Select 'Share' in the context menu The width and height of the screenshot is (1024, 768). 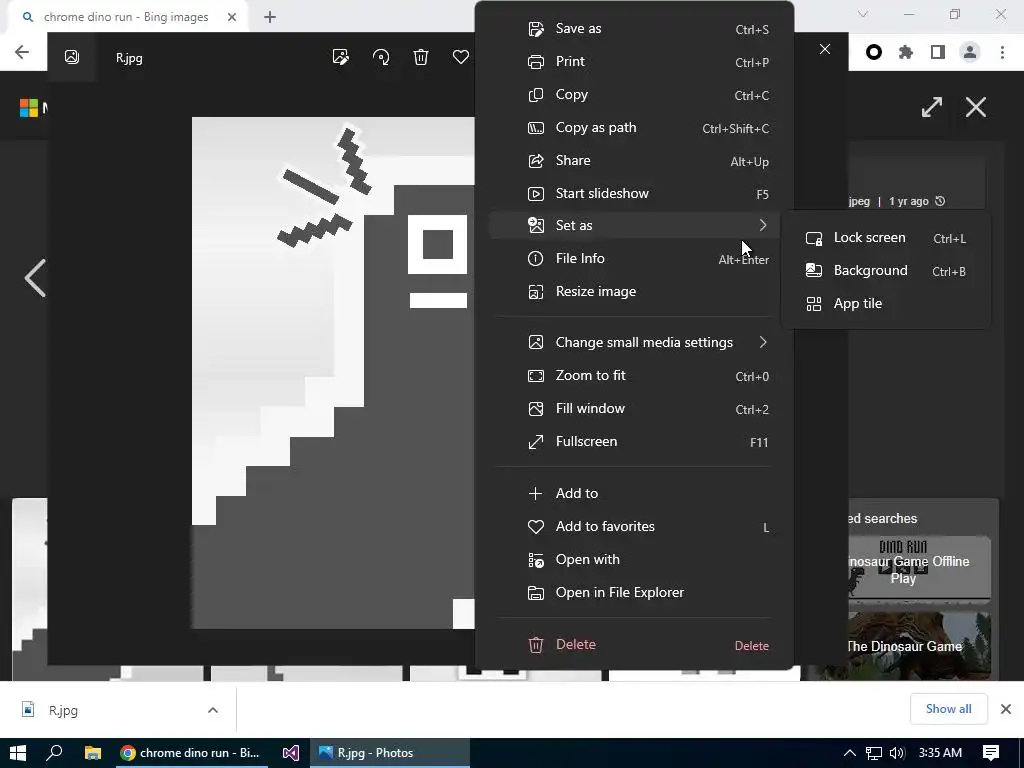click(634, 161)
